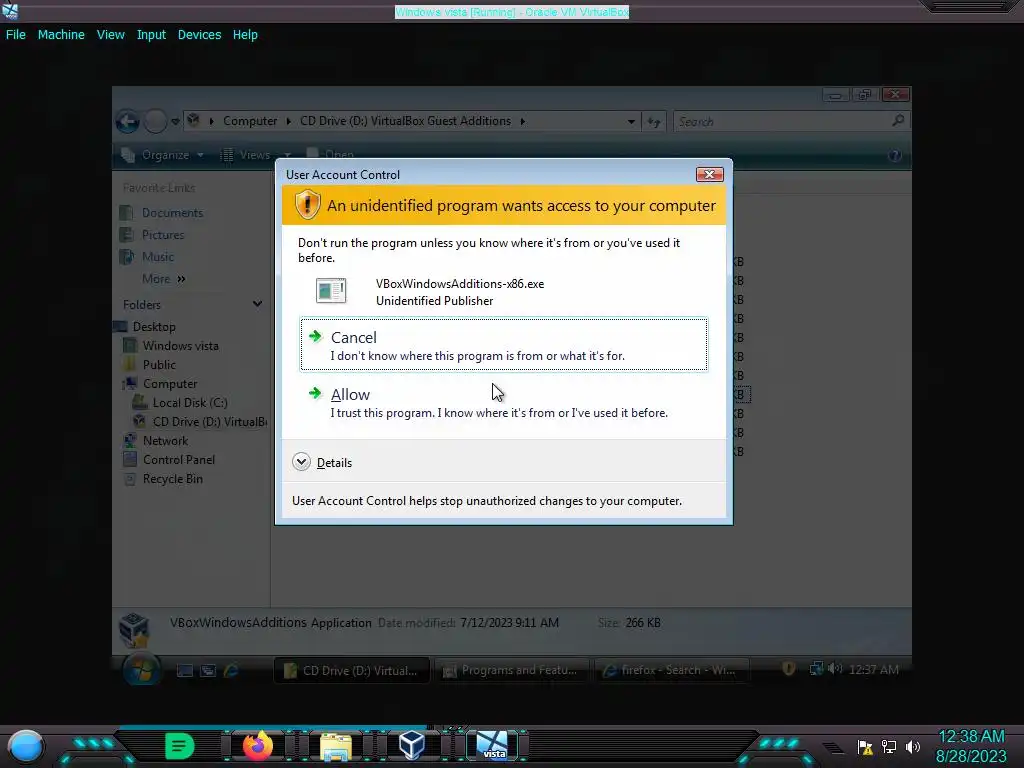
Task: Click the VBoxWindowsAdditions program icon in dialog
Action: pos(331,291)
